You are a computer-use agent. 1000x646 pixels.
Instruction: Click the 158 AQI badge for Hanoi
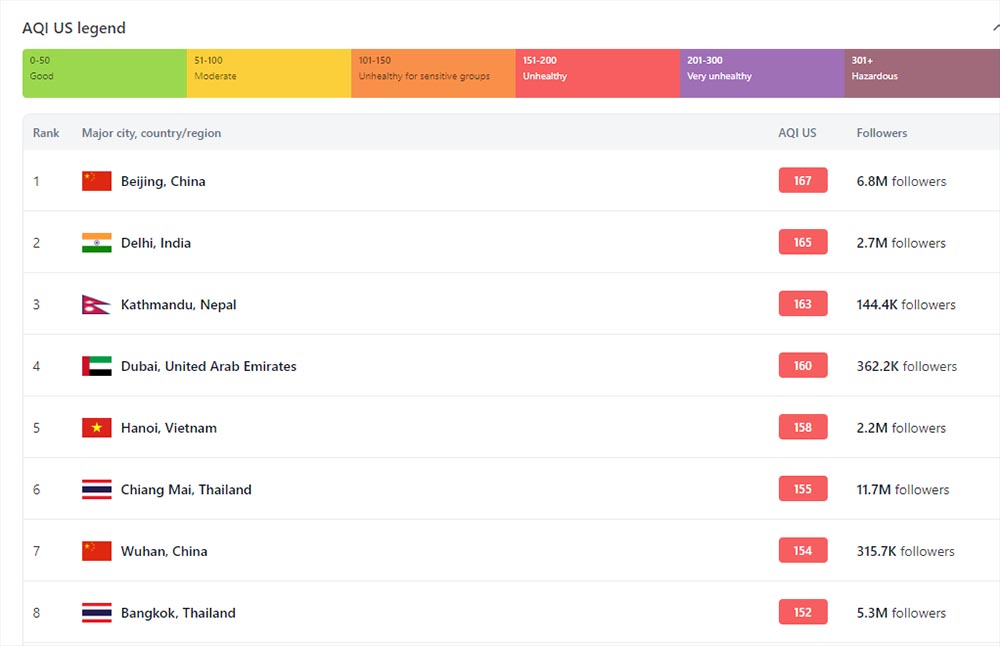coord(802,428)
